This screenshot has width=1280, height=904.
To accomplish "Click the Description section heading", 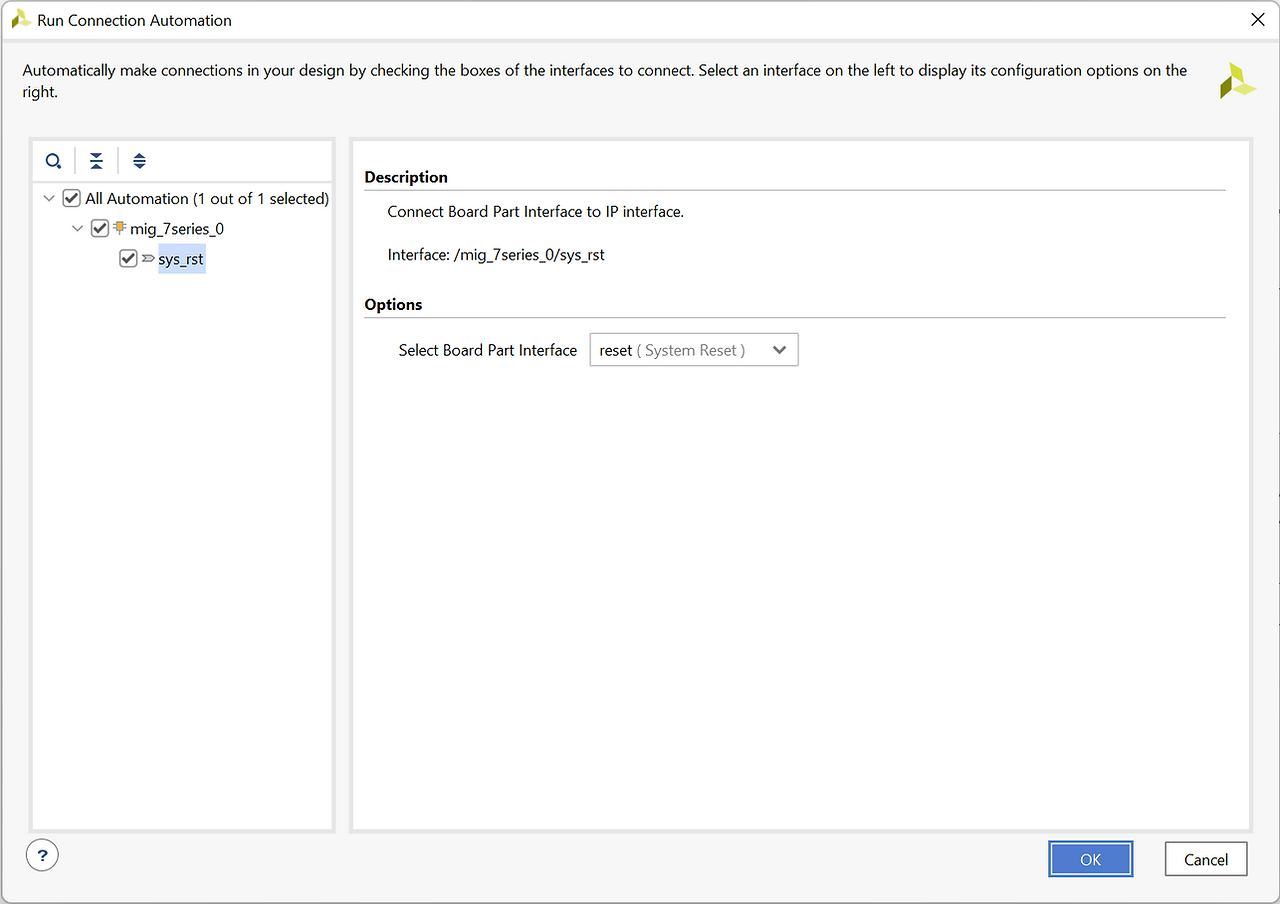I will (x=406, y=177).
